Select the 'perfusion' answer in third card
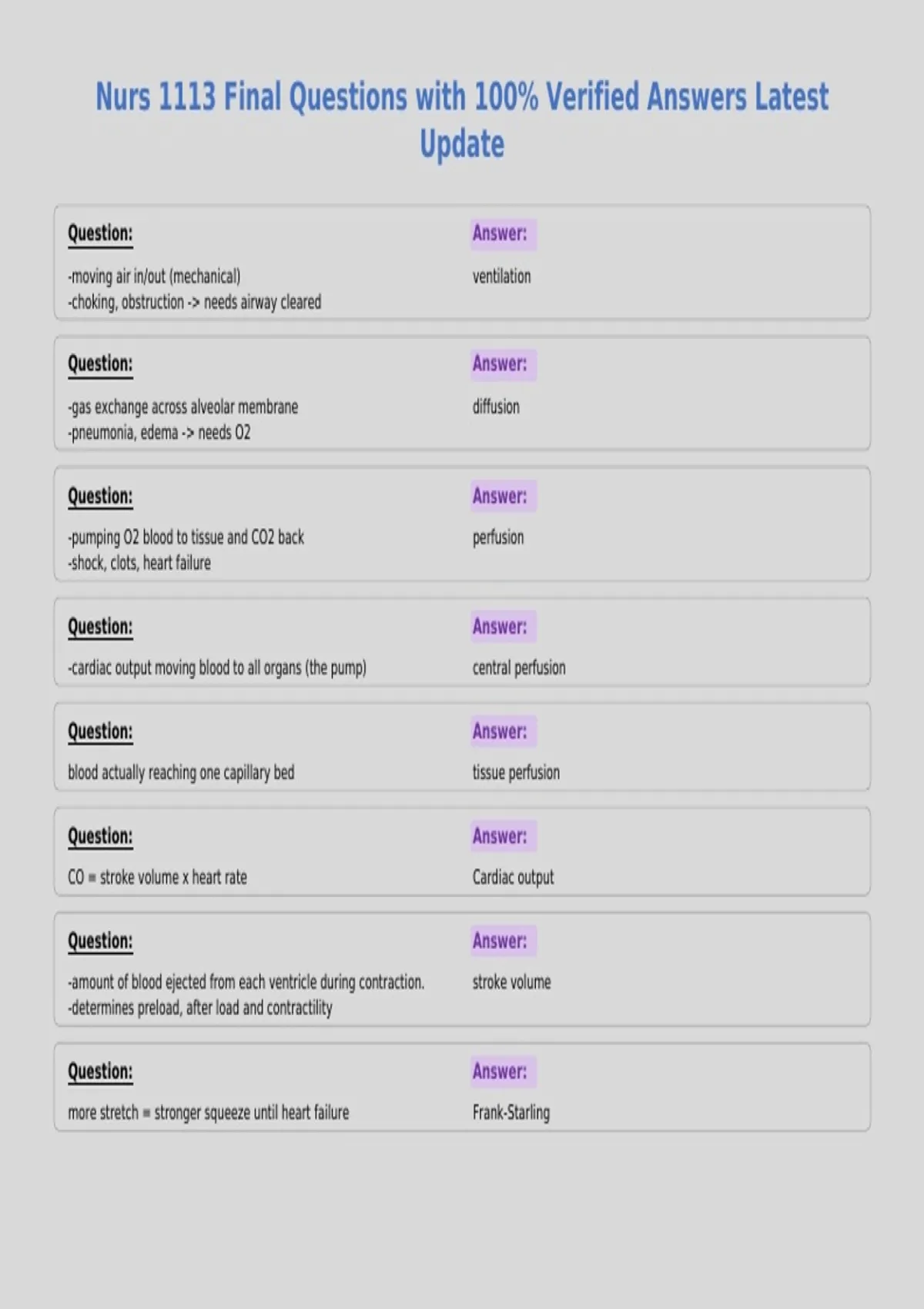 tap(498, 537)
